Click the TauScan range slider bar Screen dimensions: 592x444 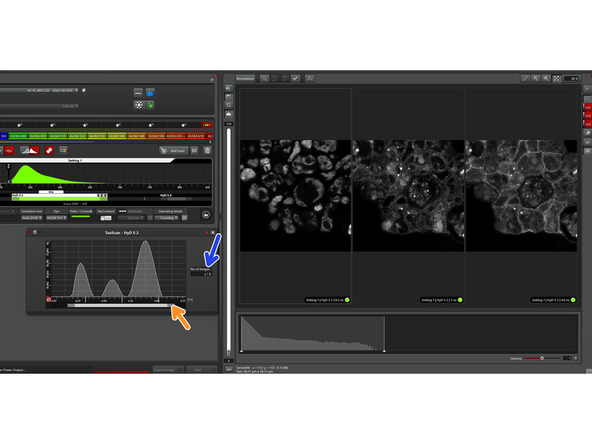[x=120, y=305]
